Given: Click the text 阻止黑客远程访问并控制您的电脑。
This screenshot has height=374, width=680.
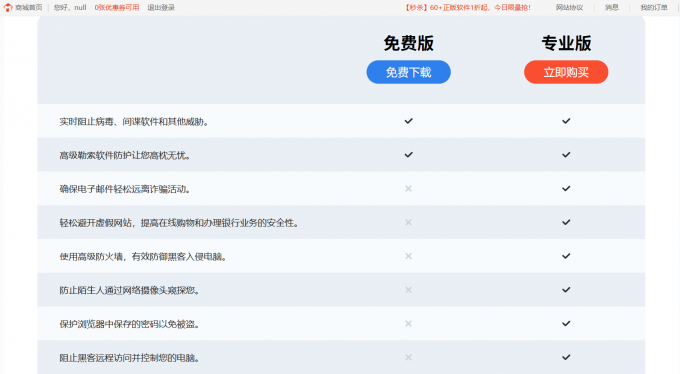Looking at the screenshot, I should (130, 358).
